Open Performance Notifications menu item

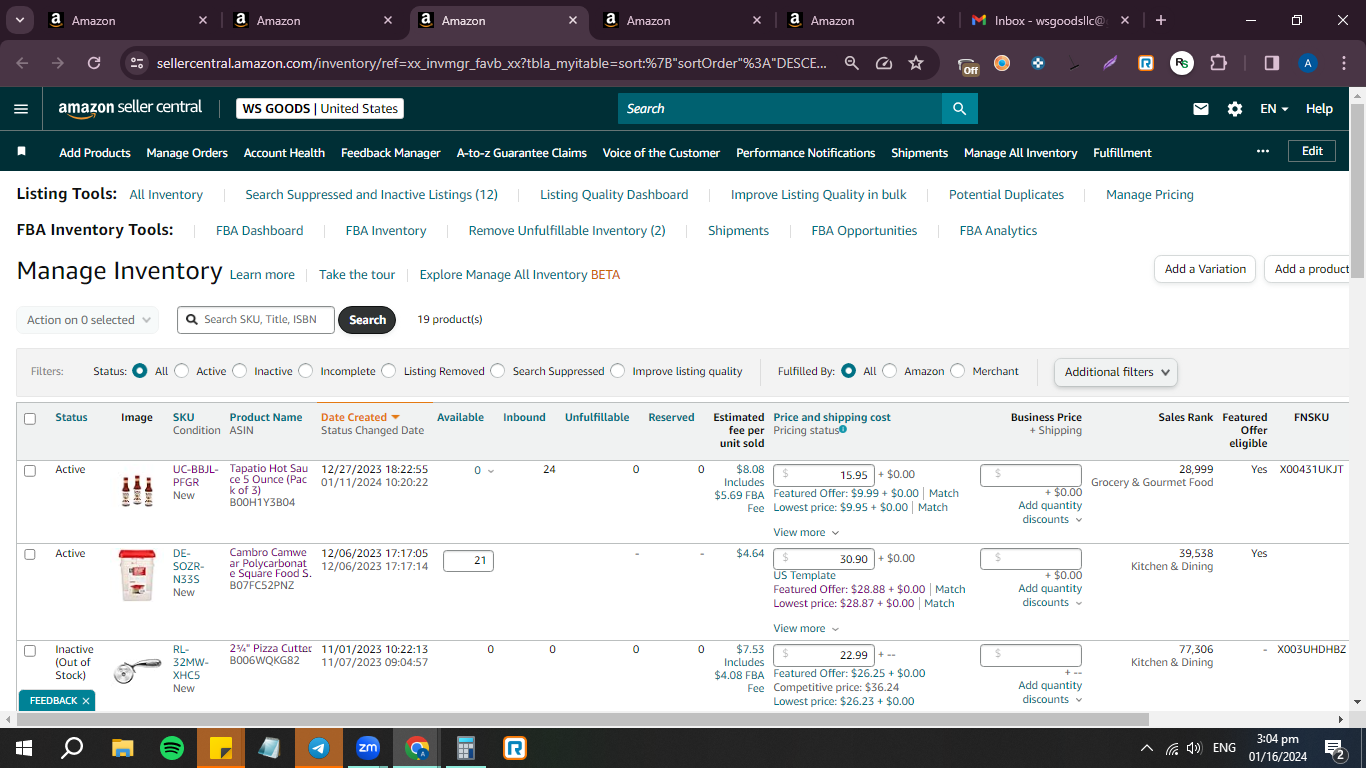805,153
